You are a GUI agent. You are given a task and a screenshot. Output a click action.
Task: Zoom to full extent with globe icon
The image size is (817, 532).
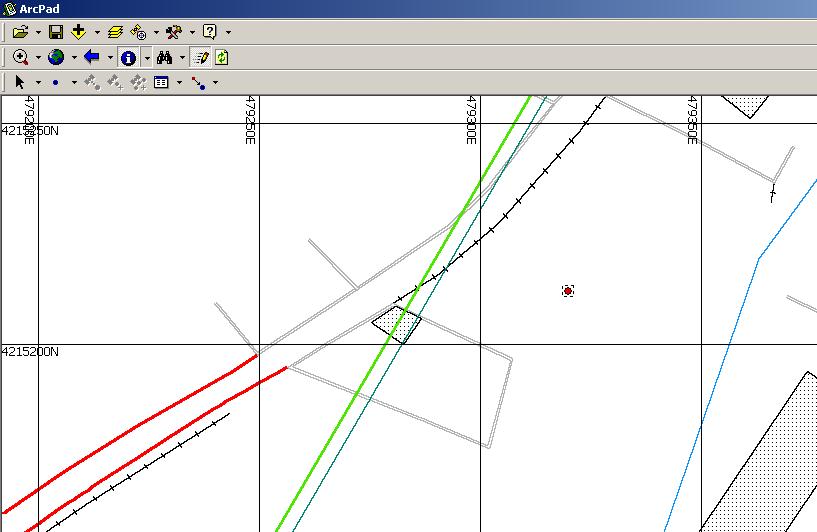(x=56, y=57)
